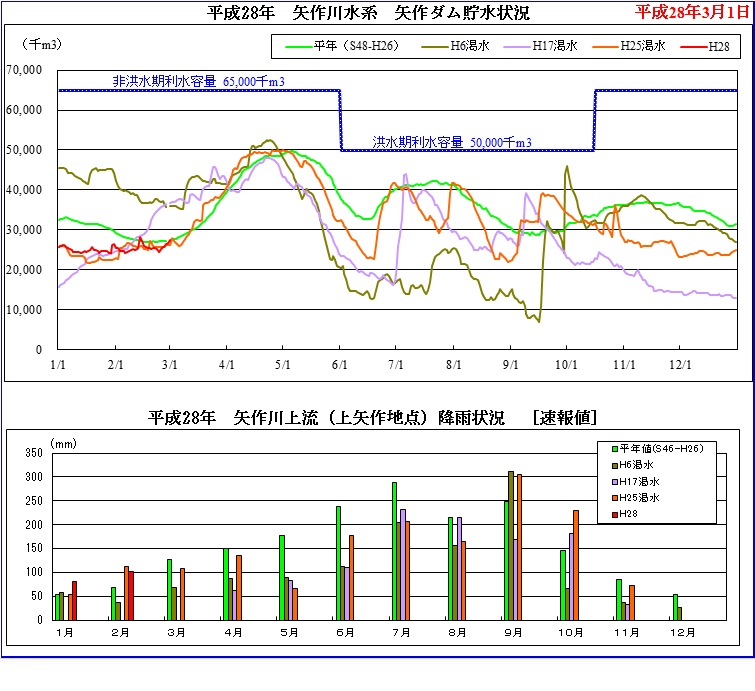Click y-axis value 40,000
The height and width of the screenshot is (691, 755).
(24, 190)
